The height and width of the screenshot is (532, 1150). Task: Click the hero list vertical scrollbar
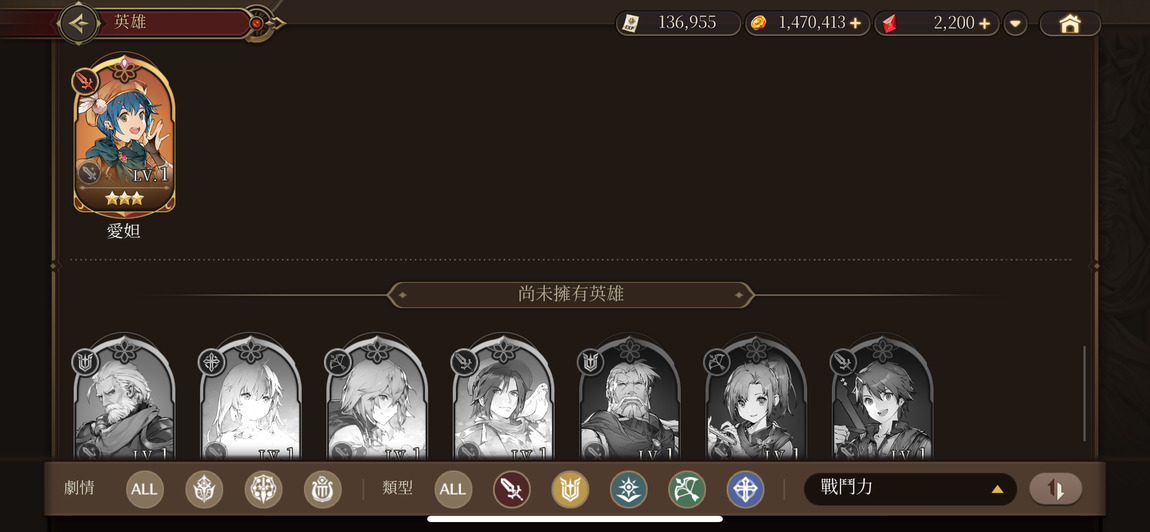click(1085, 393)
